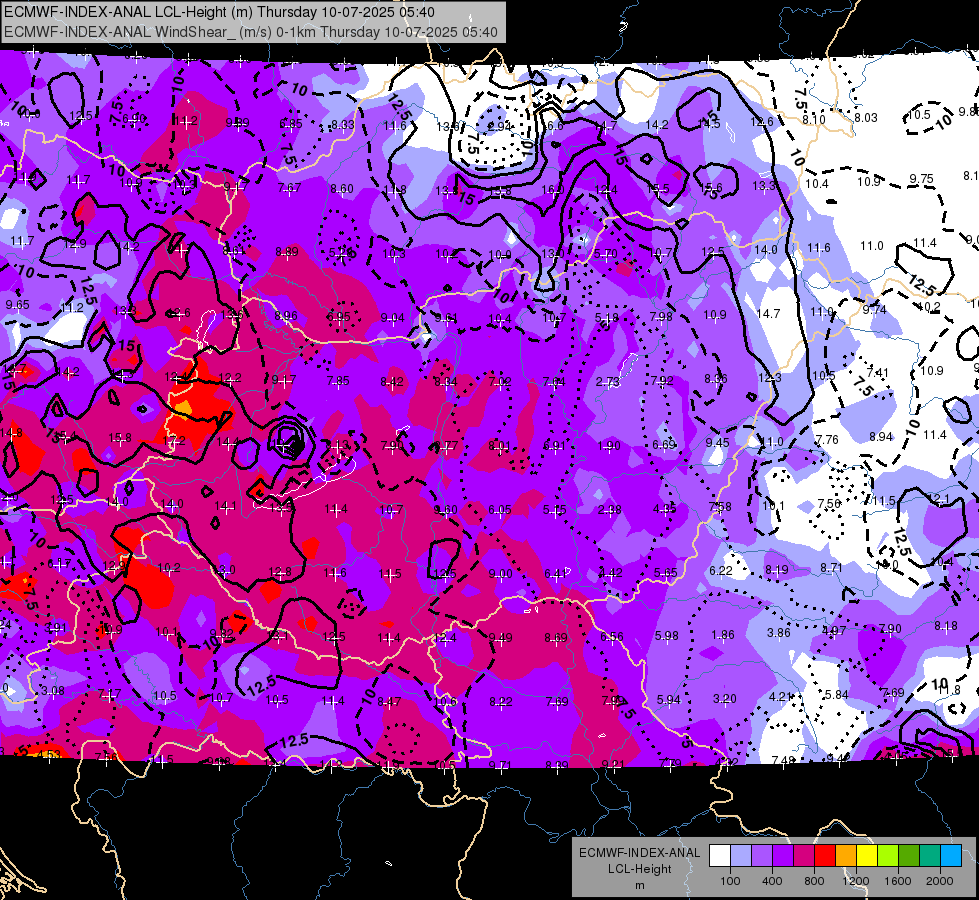Click the legend tick value '100'
The image size is (979, 900).
730,881
